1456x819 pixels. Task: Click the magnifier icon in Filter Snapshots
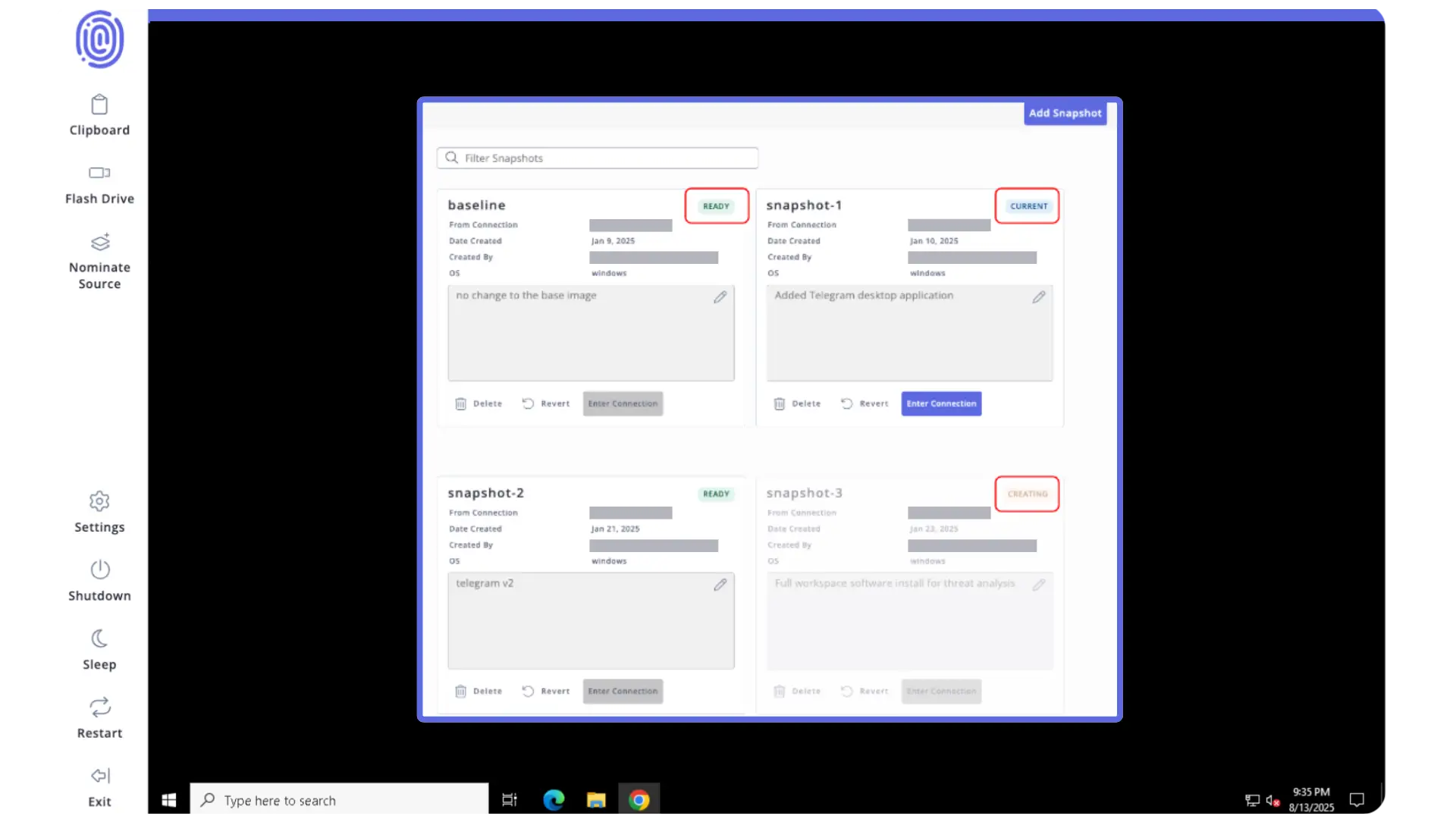[451, 158]
